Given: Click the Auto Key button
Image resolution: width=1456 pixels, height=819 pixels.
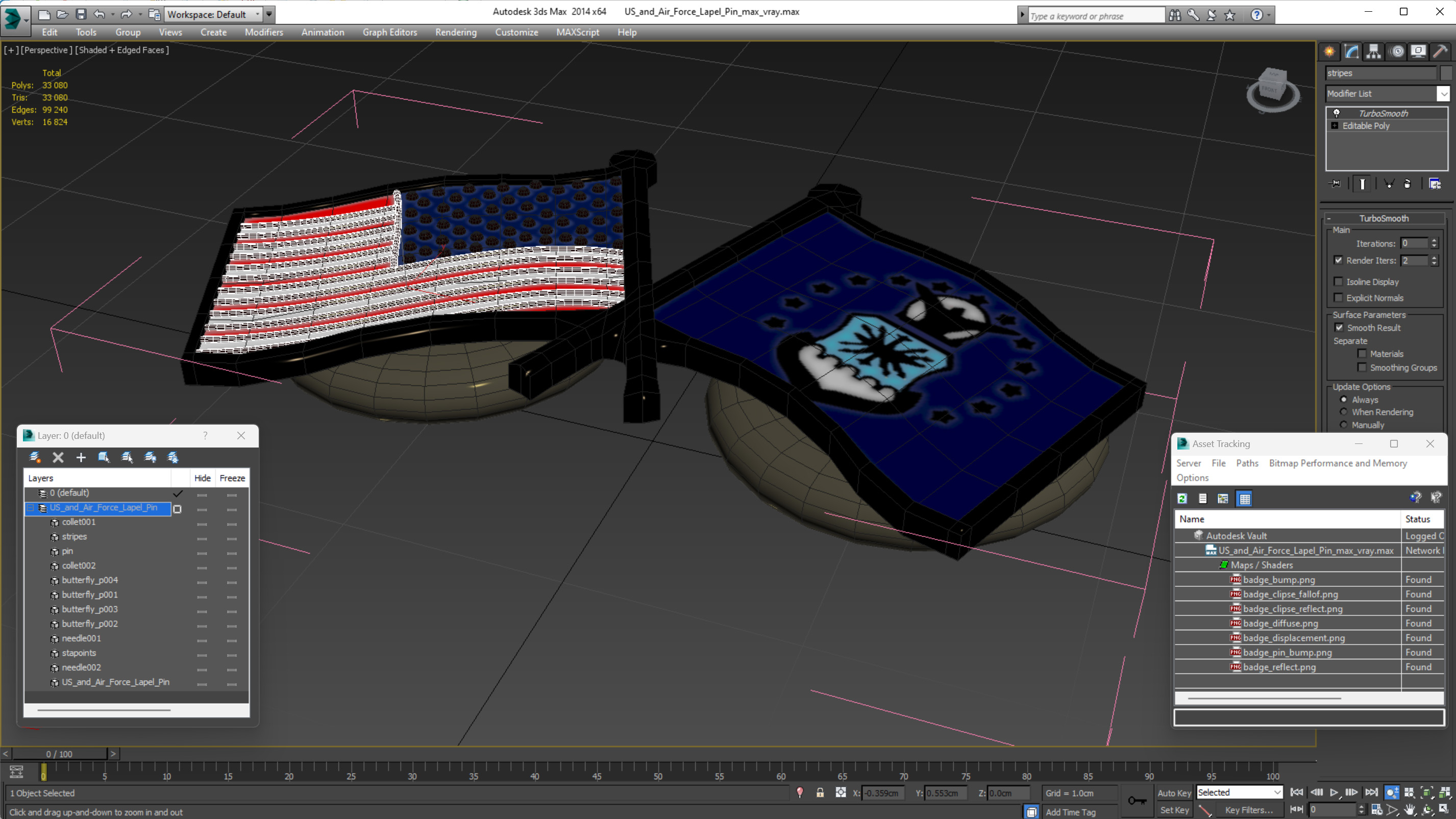Looking at the screenshot, I should [x=1174, y=793].
